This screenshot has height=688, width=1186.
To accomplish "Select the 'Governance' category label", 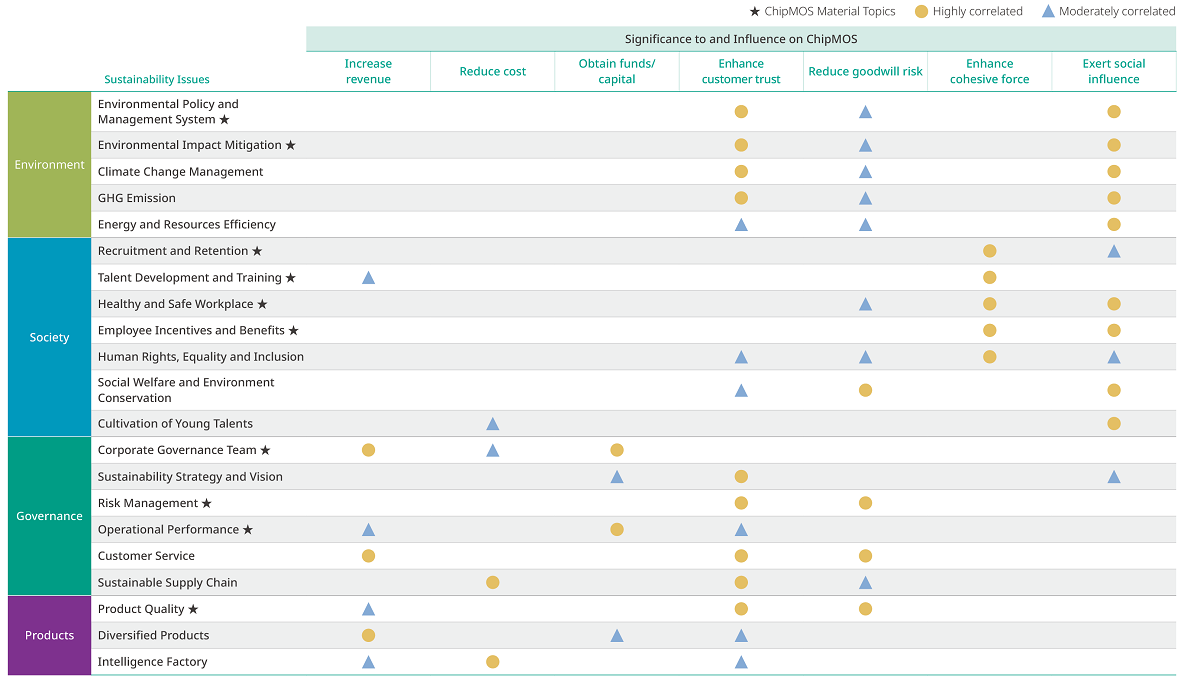I will [x=49, y=516].
